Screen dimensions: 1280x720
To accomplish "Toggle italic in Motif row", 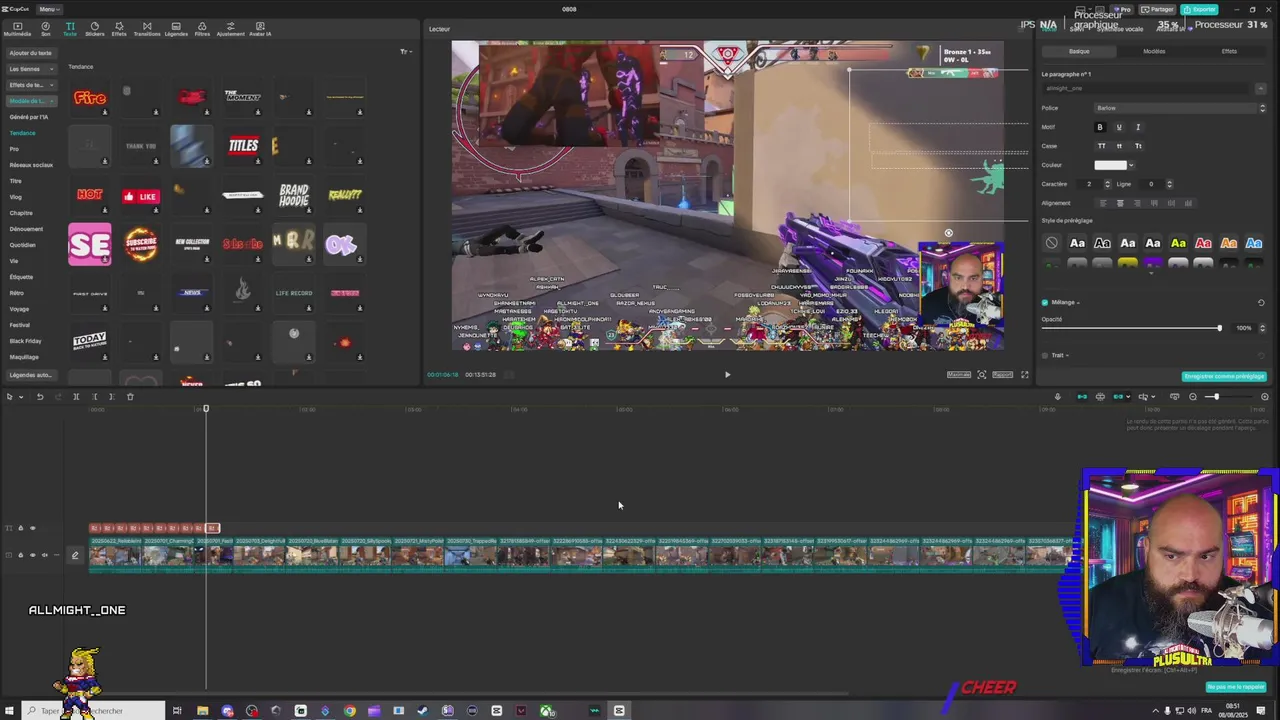I will click(x=1138, y=127).
